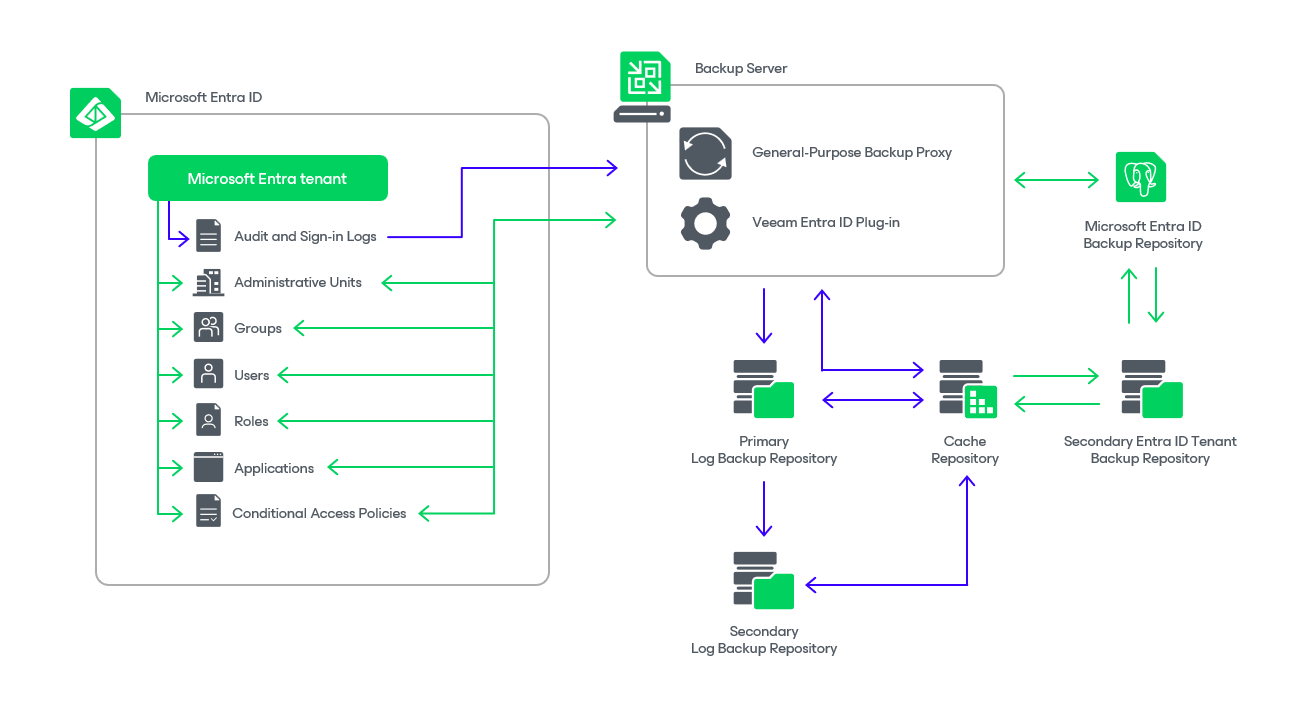This screenshot has width=1290, height=704.
Task: Click the "Secondary Log Backup Repository" caption
Action: (x=764, y=640)
